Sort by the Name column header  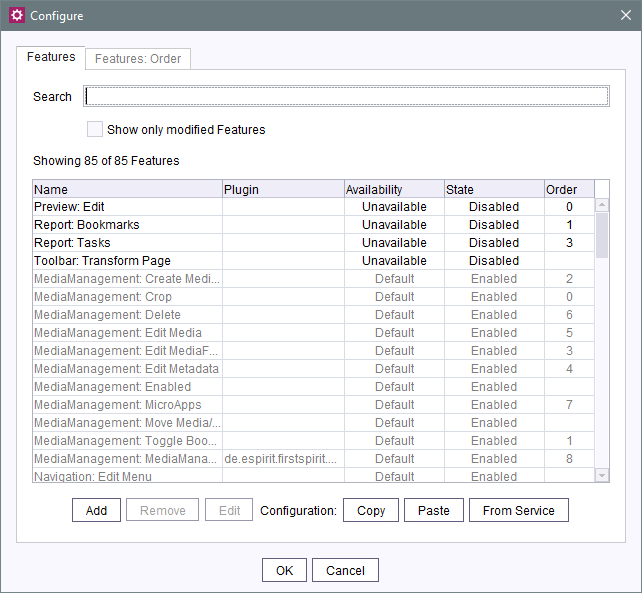click(127, 189)
